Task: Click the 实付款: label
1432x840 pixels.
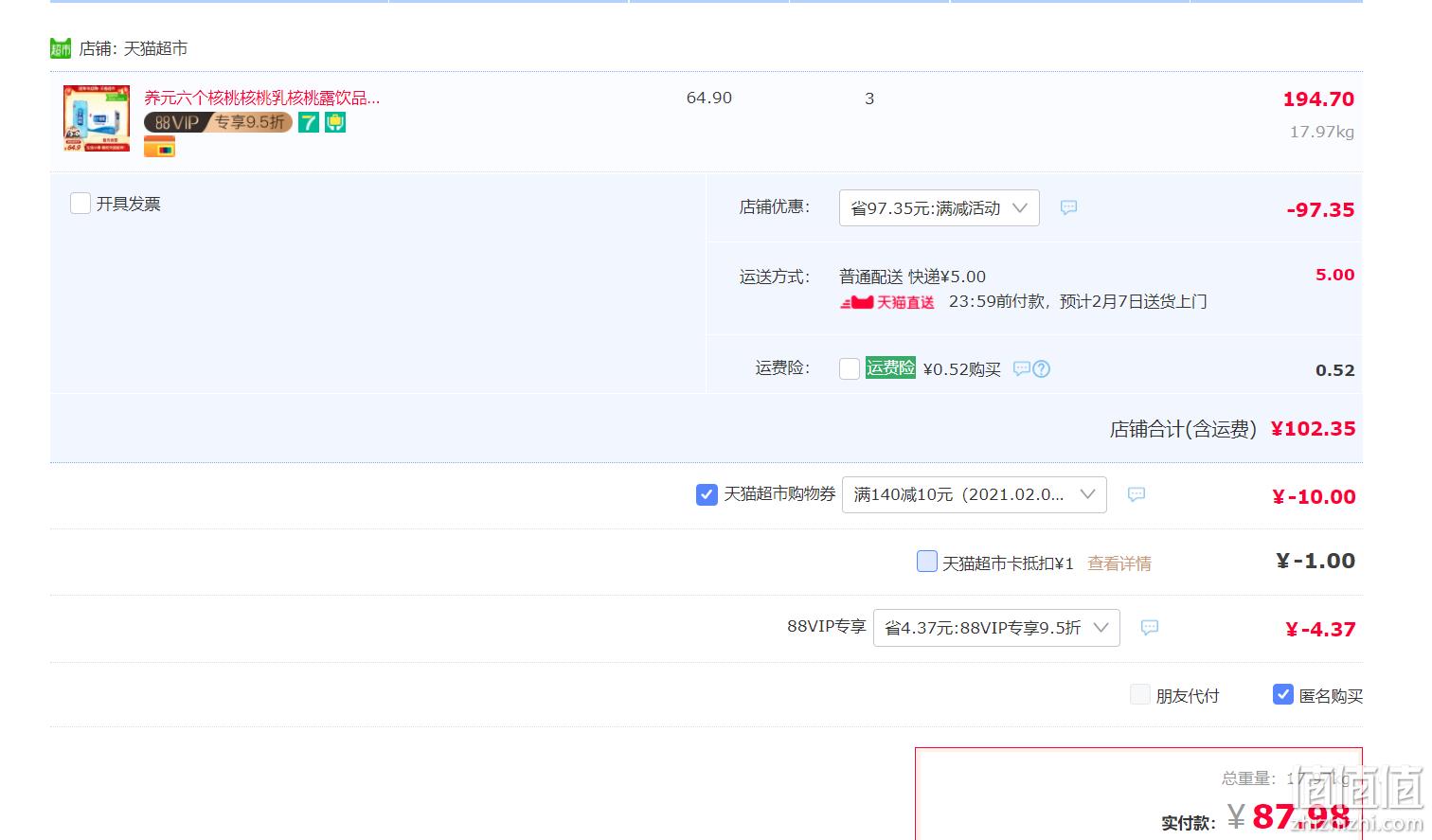Action: click(x=1189, y=823)
